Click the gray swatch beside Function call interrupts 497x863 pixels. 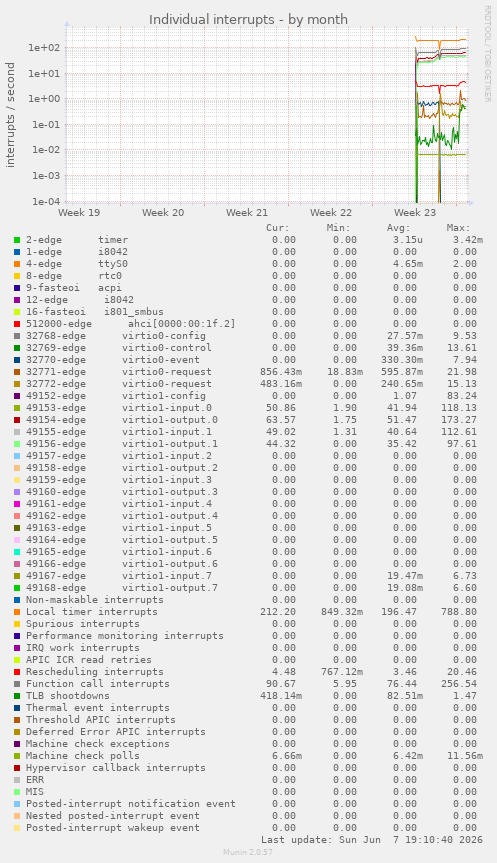tap(17, 684)
